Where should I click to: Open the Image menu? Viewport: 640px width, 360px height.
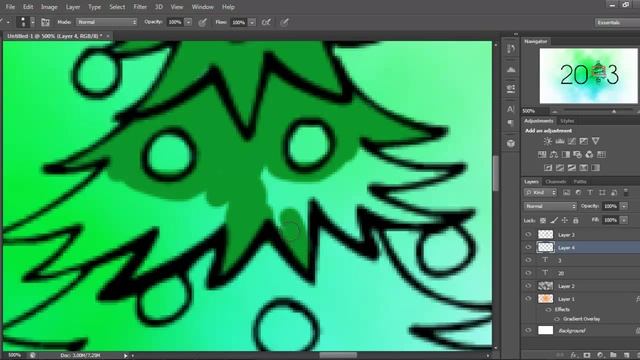click(49, 7)
